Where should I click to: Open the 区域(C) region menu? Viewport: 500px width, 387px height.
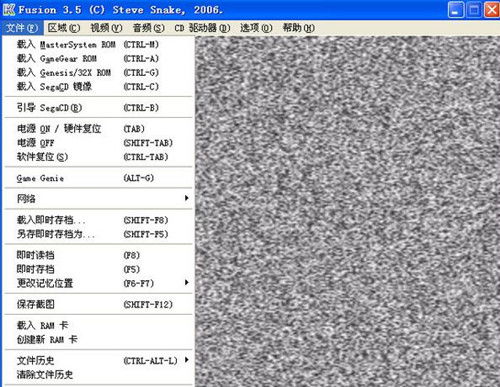[x=64, y=28]
